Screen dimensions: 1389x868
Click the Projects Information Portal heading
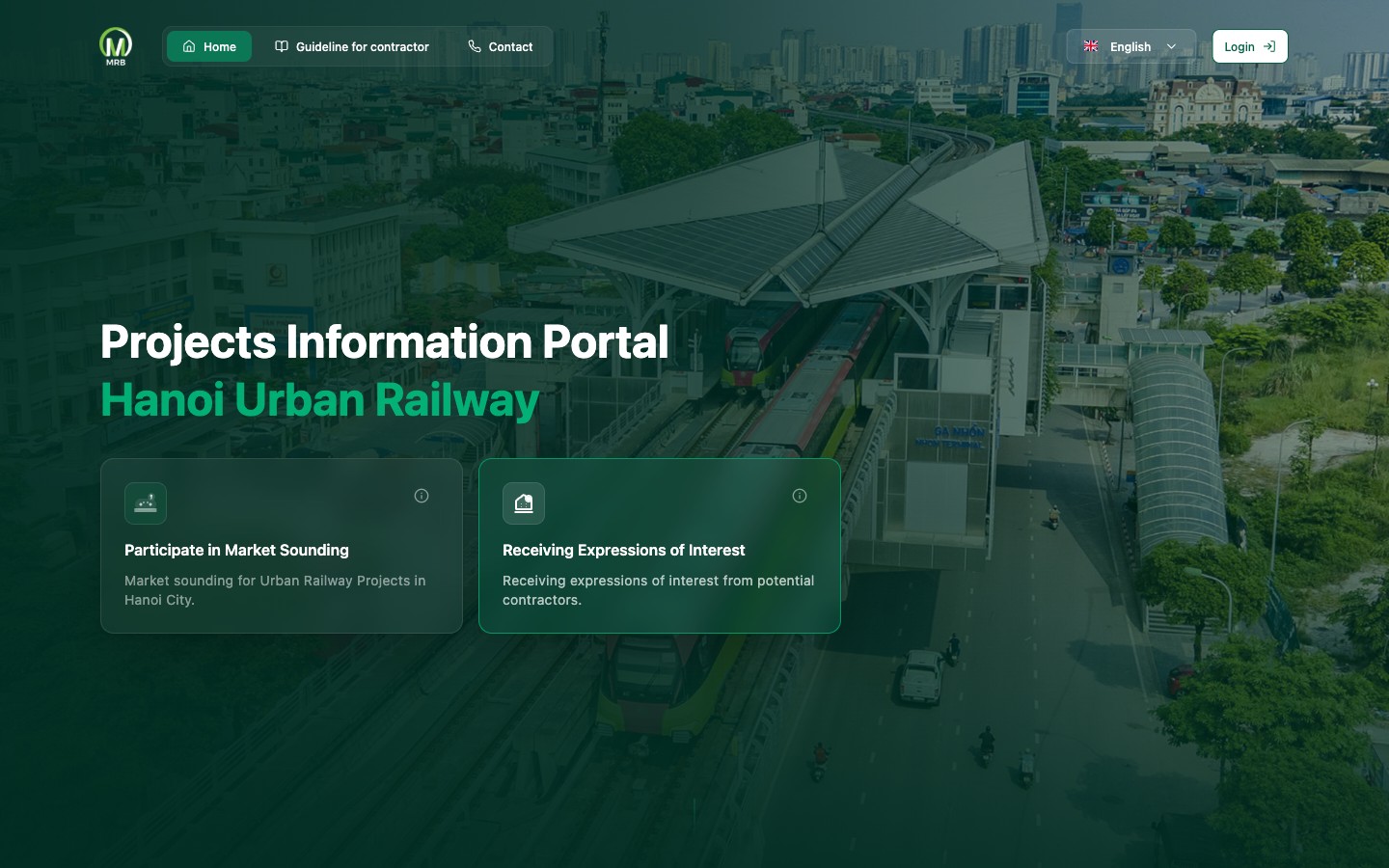(x=384, y=341)
